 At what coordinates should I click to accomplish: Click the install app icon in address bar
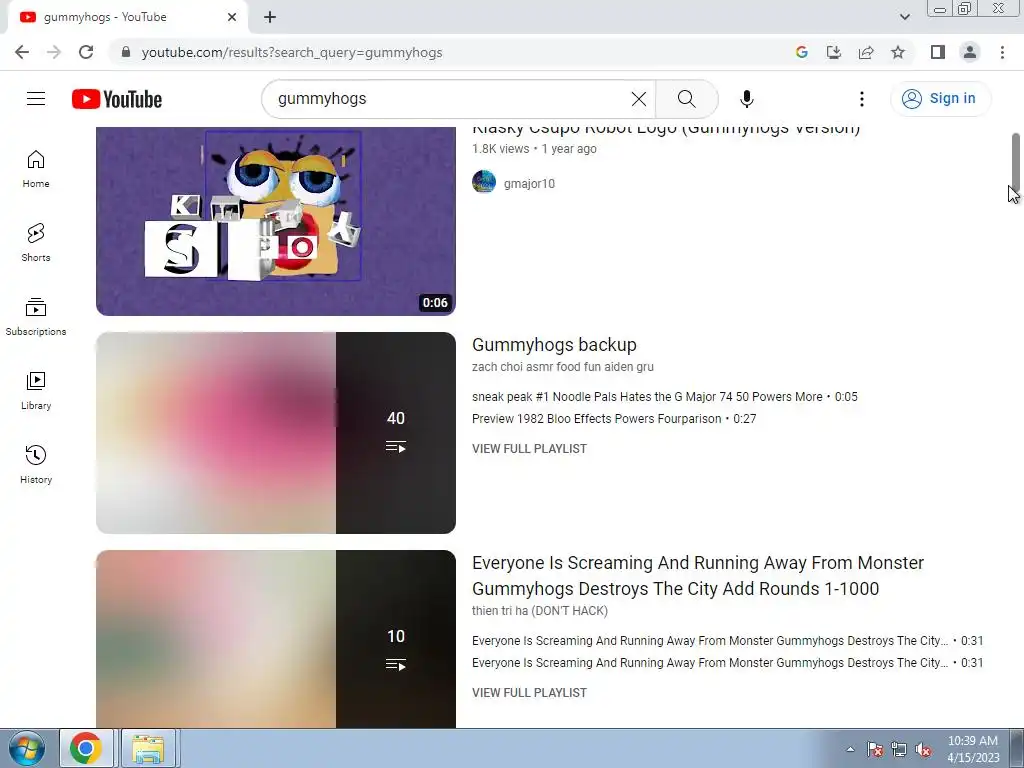[x=833, y=52]
